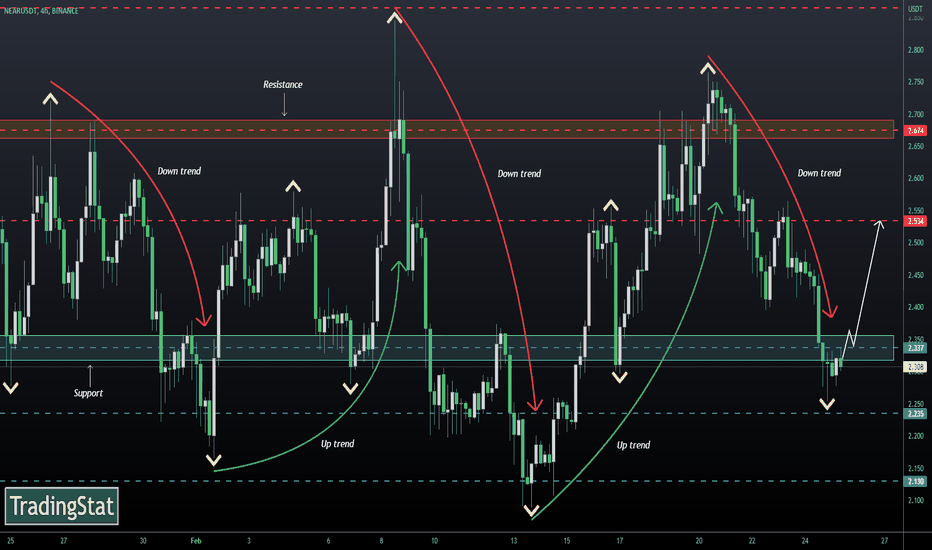Click the 2.700 price axis tick
This screenshot has width=932, height=550.
click(915, 114)
